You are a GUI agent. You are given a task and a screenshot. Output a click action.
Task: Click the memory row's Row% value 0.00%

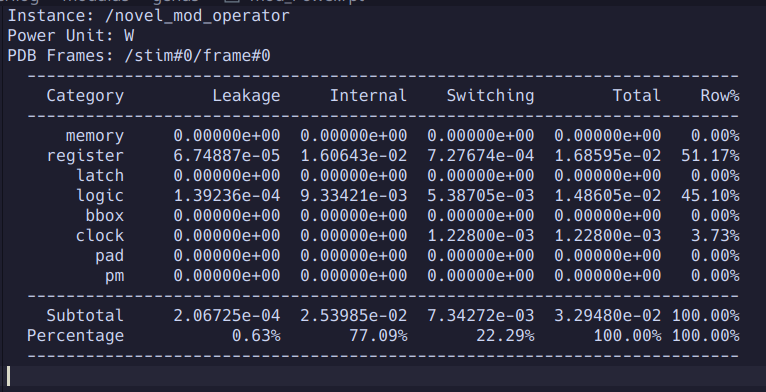[715, 136]
